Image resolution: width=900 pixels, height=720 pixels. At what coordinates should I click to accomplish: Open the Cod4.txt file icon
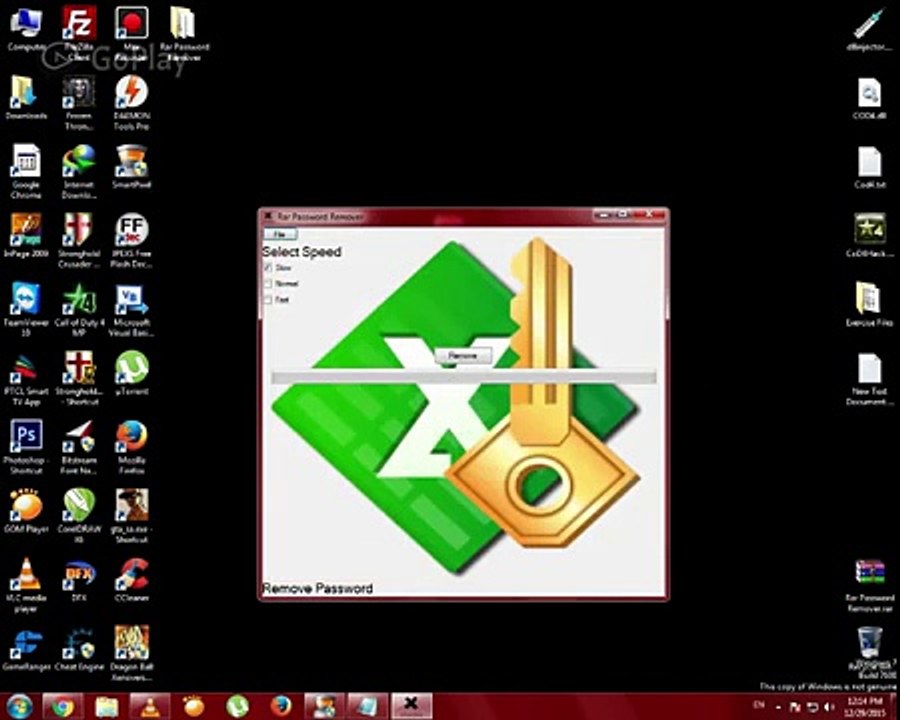click(x=869, y=167)
